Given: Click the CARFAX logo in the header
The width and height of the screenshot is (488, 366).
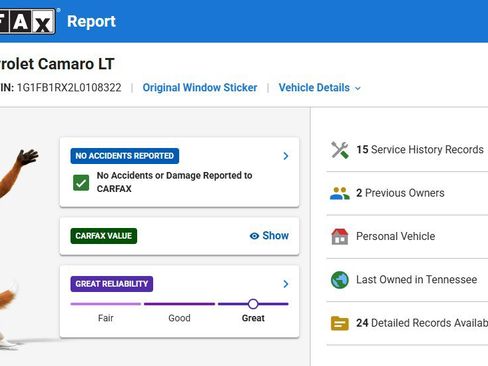Looking at the screenshot, I should [27, 21].
